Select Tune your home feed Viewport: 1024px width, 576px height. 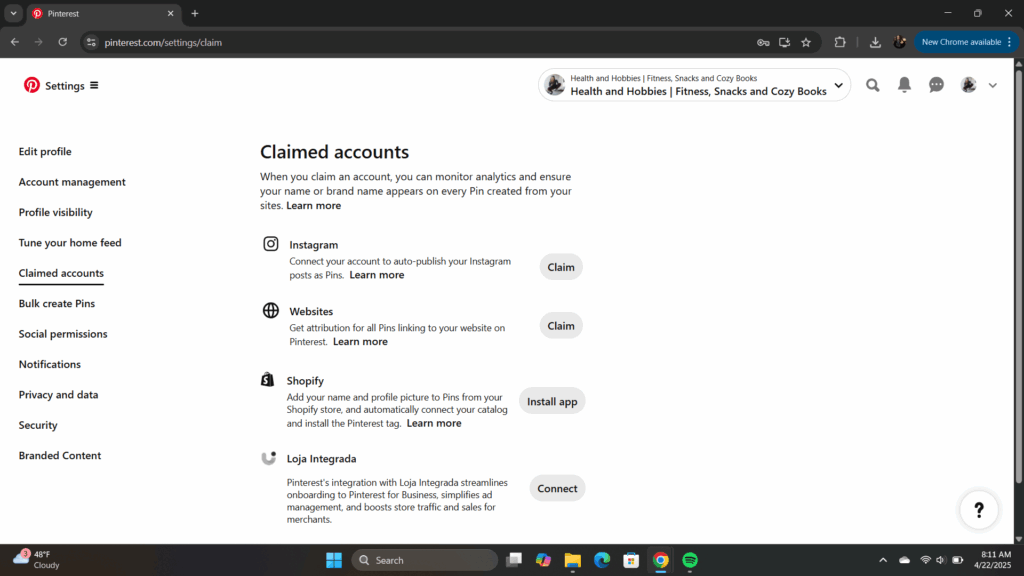click(x=70, y=242)
